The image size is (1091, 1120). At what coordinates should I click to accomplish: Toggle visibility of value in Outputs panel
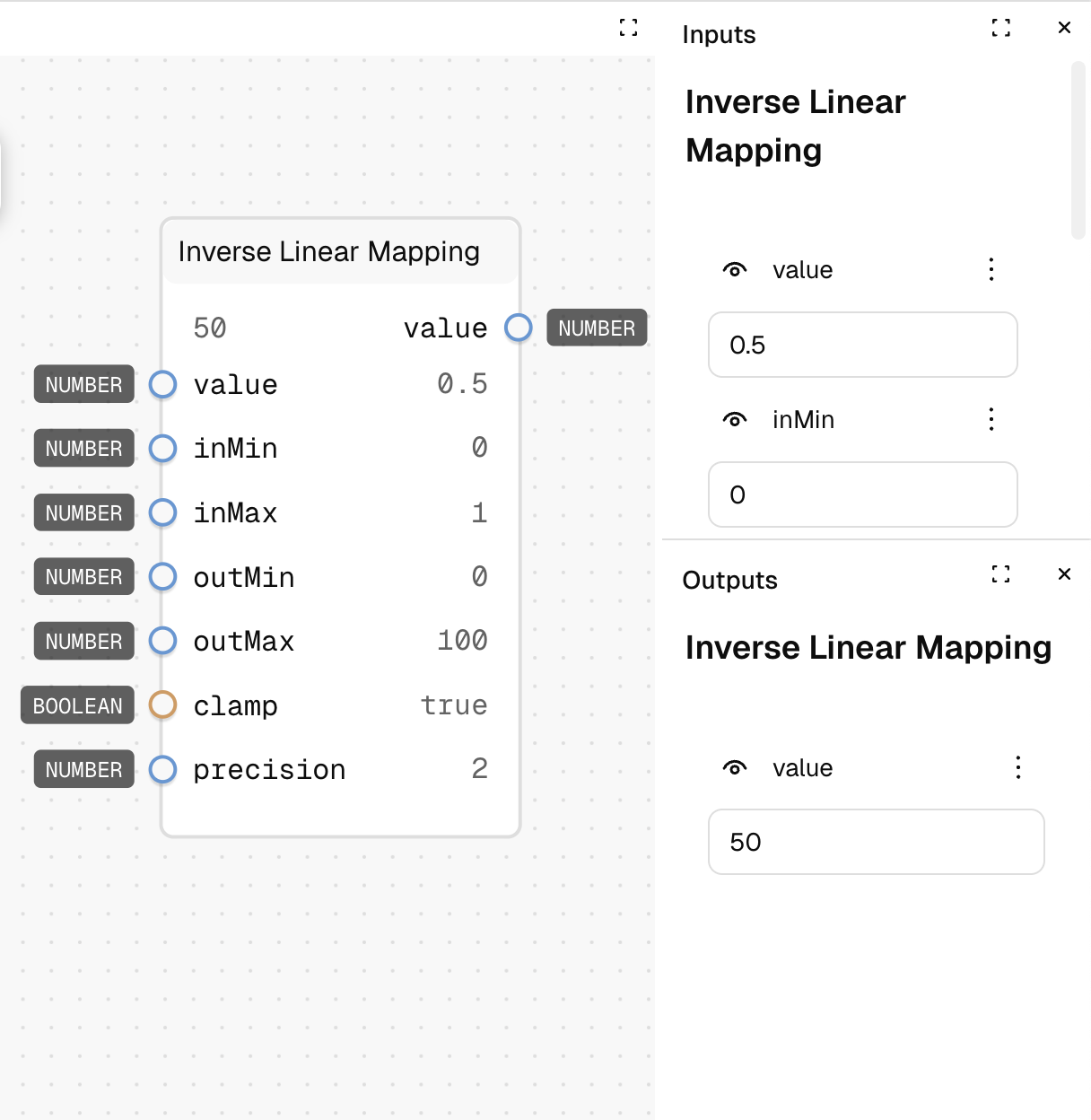[735, 768]
